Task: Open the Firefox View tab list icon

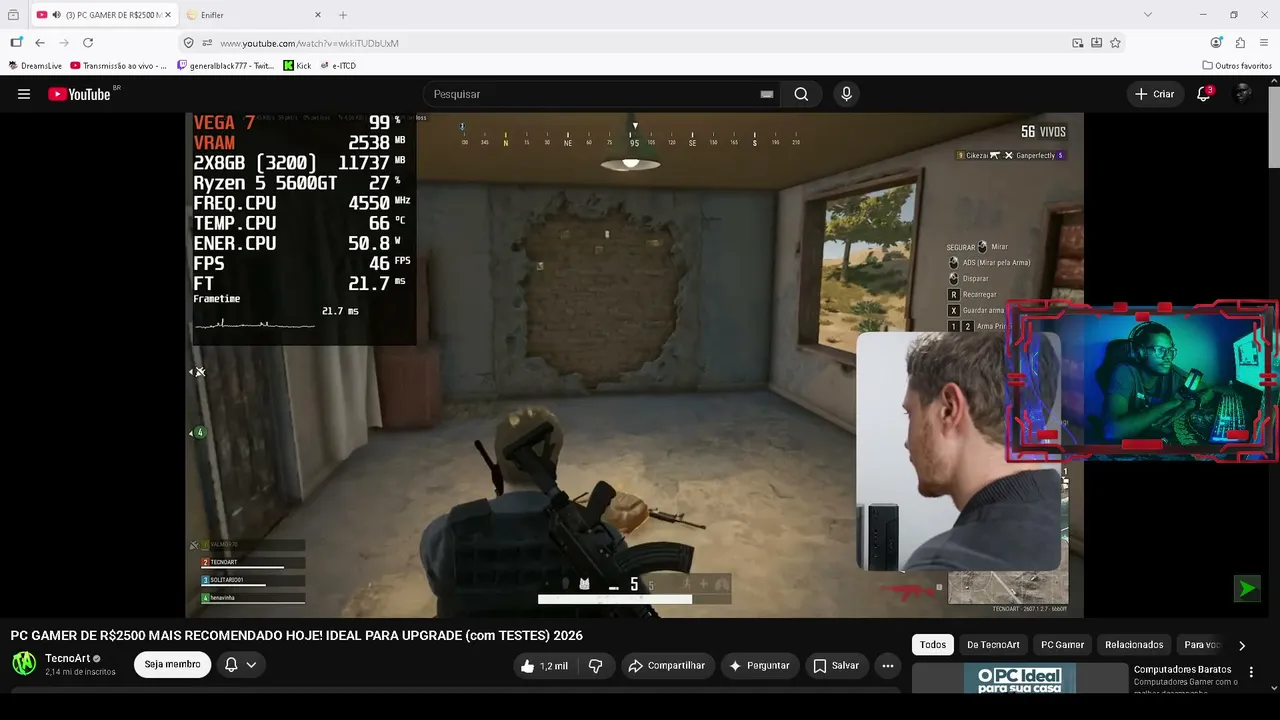Action: (13, 15)
